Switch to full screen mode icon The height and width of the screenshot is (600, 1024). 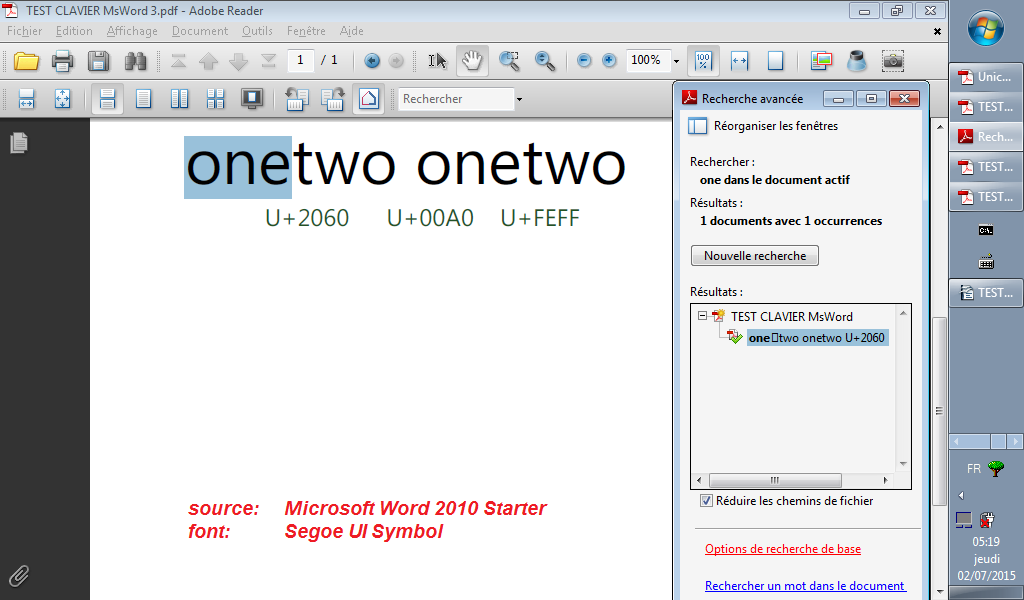pyautogui.click(x=252, y=99)
